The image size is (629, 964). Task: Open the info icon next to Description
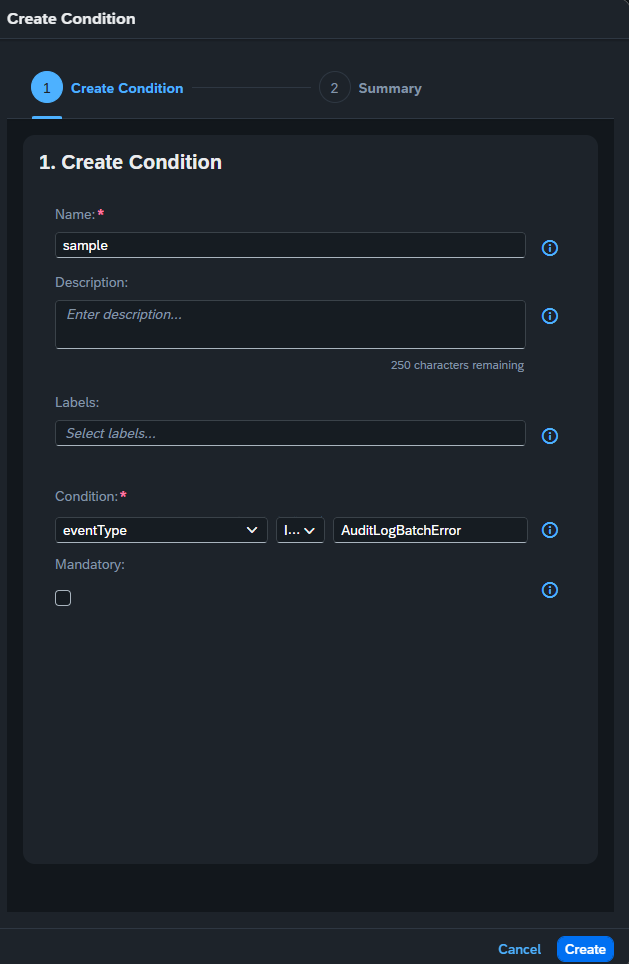550,316
